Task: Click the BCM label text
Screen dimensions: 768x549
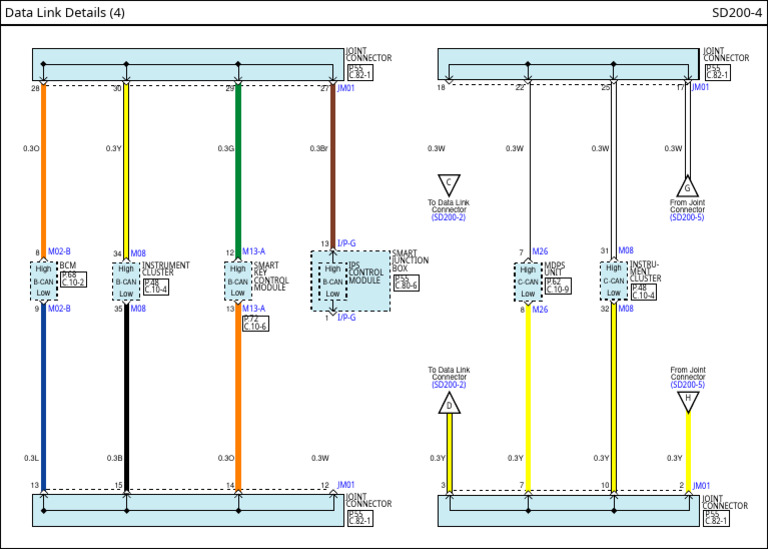Action: click(68, 265)
